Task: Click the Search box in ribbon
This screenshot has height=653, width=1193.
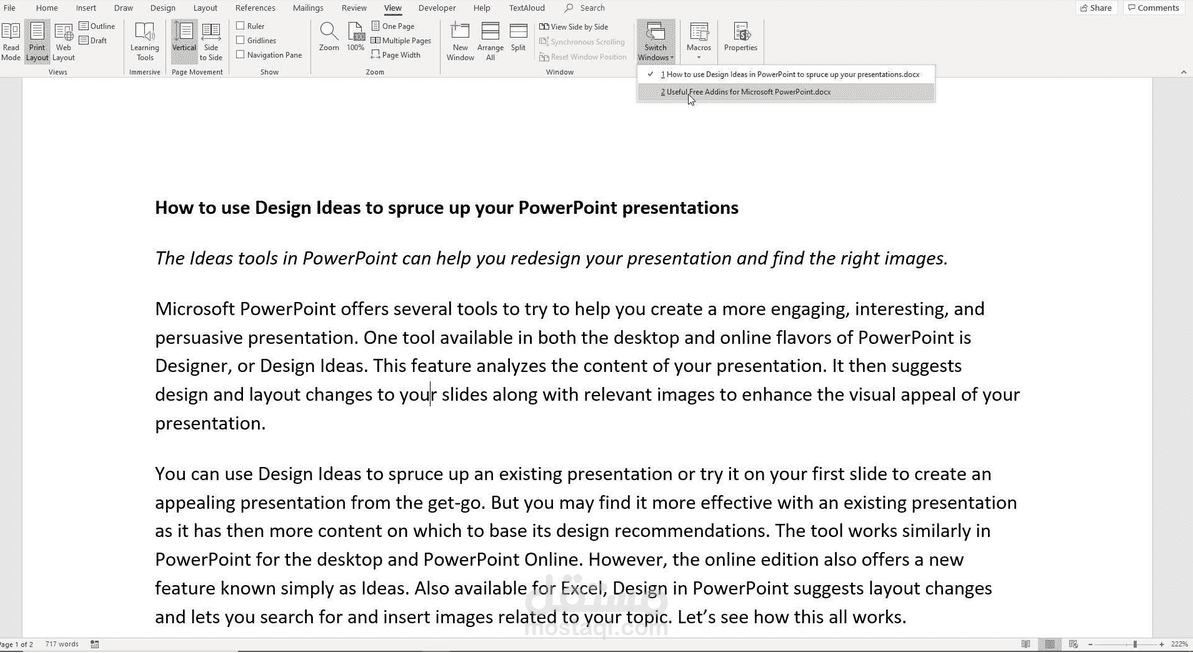Action: pos(585,8)
